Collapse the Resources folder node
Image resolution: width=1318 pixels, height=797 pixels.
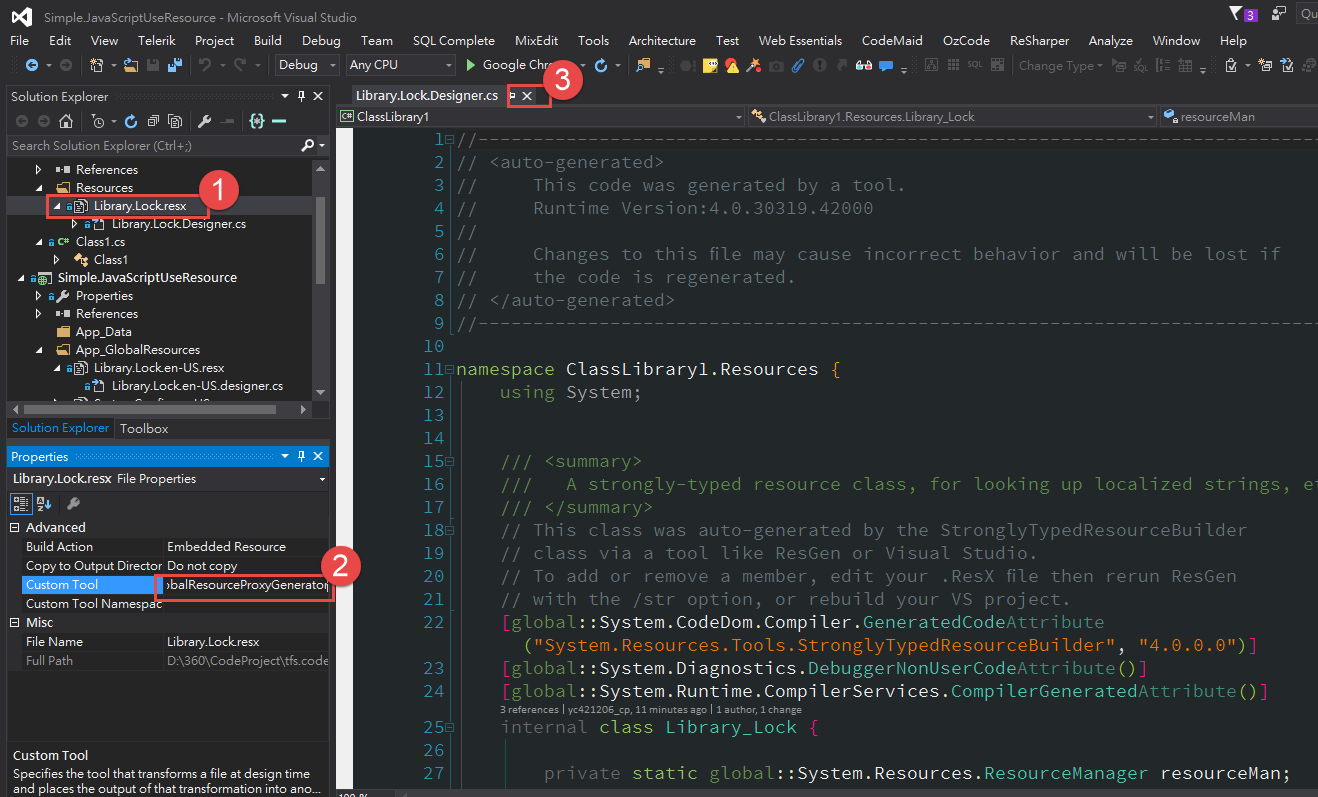coord(39,188)
